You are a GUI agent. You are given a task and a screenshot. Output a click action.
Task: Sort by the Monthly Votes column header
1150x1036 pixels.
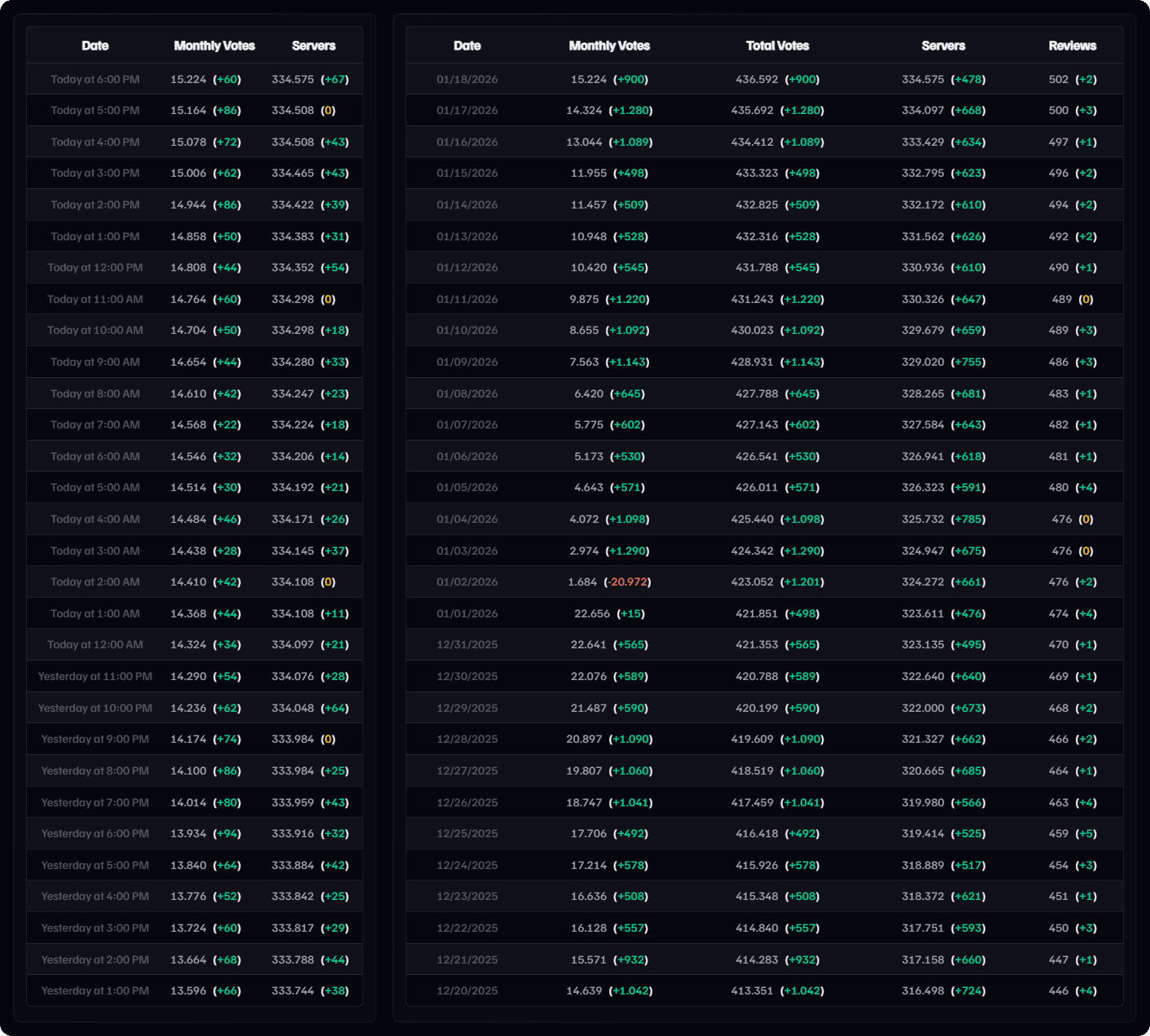[x=213, y=46]
